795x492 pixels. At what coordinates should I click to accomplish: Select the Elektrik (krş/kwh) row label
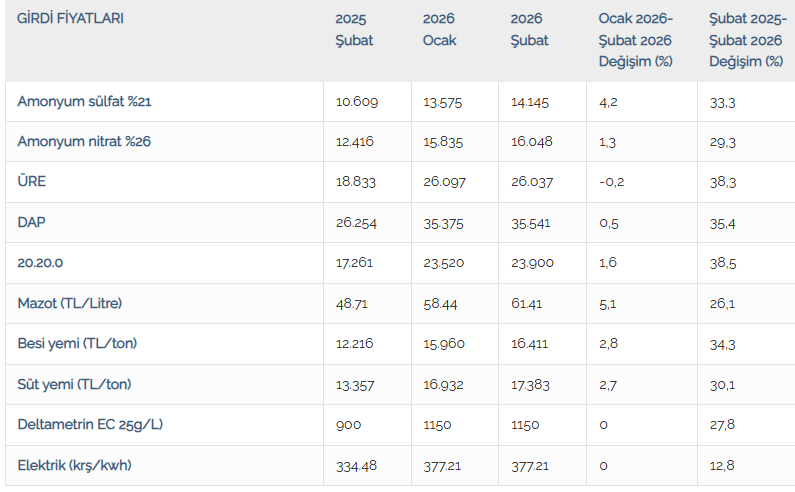click(74, 466)
